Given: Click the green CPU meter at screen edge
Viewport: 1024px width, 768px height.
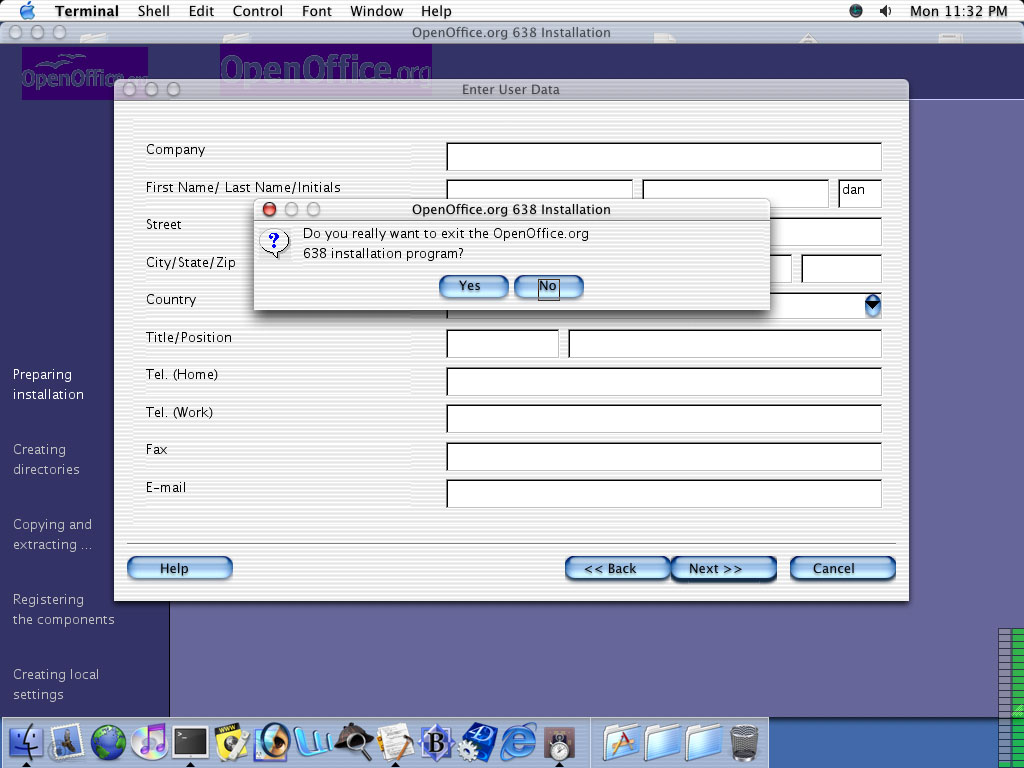Looking at the screenshot, I should tap(1011, 697).
